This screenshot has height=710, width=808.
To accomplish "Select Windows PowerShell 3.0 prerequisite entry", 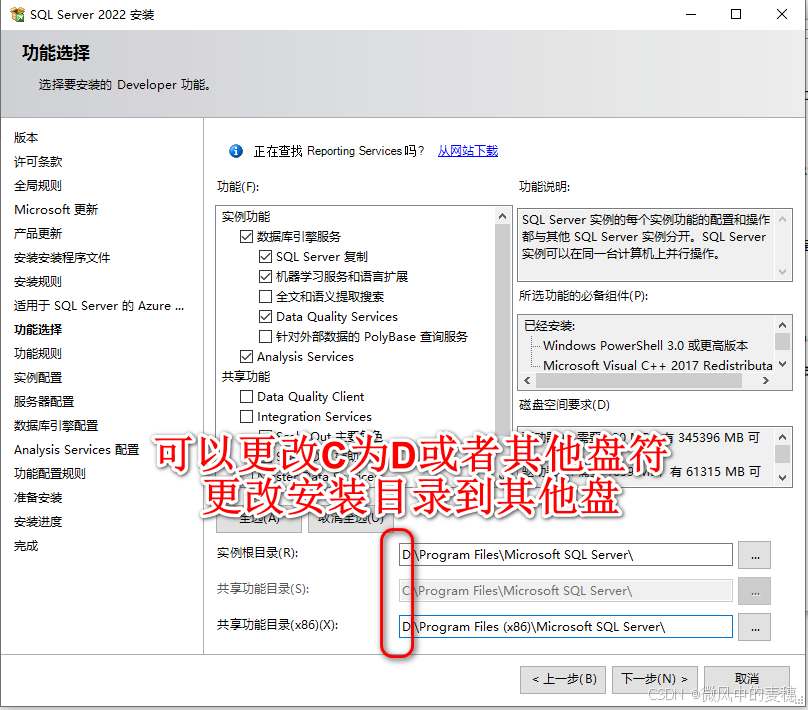I will (645, 345).
